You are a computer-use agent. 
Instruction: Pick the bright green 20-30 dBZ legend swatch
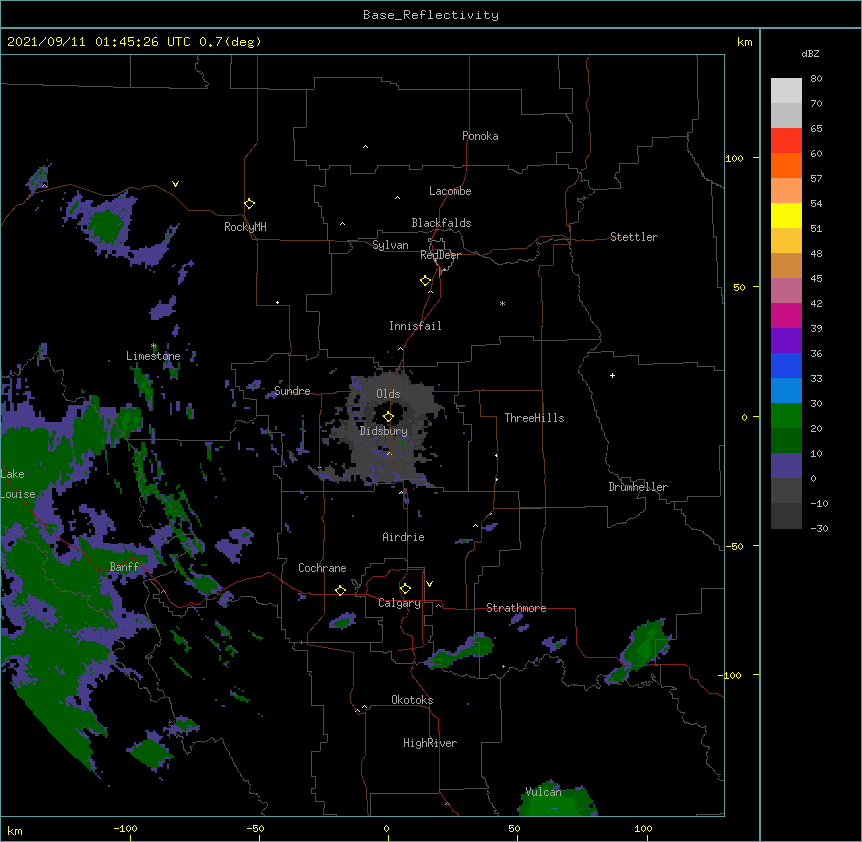[x=786, y=416]
